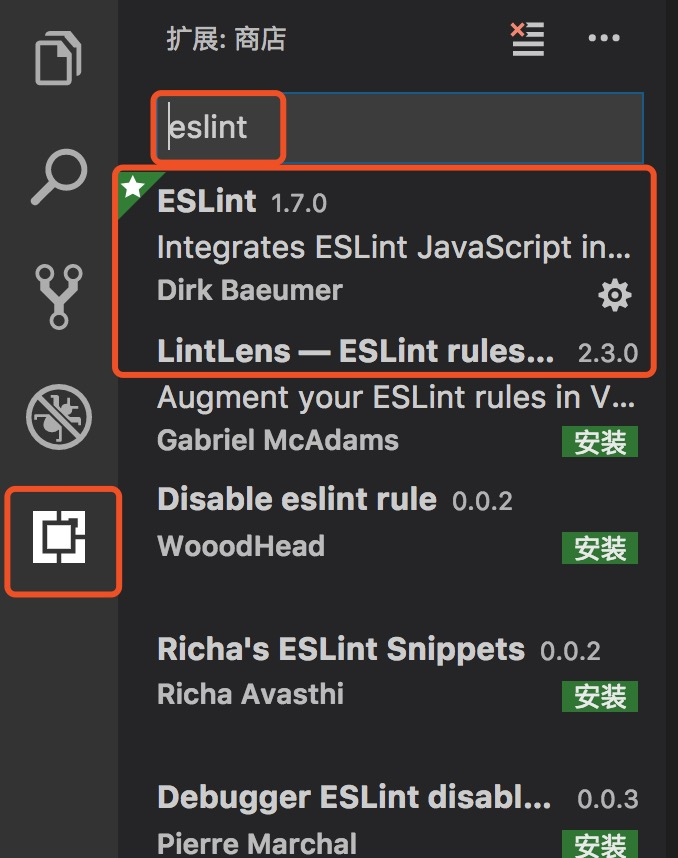Click the eslint search input field
This screenshot has width=678, height=858.
(x=400, y=128)
